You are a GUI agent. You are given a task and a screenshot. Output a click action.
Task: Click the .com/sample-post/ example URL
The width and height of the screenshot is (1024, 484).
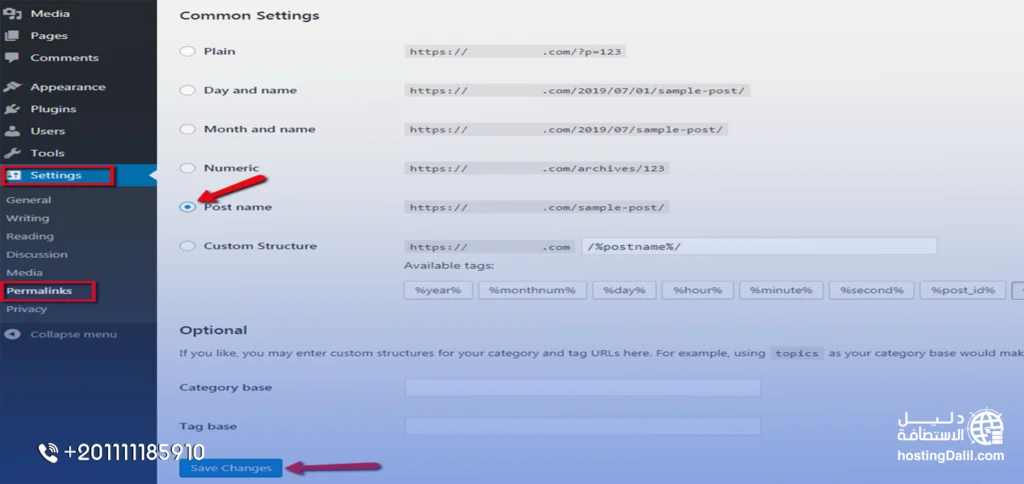[x=537, y=207]
